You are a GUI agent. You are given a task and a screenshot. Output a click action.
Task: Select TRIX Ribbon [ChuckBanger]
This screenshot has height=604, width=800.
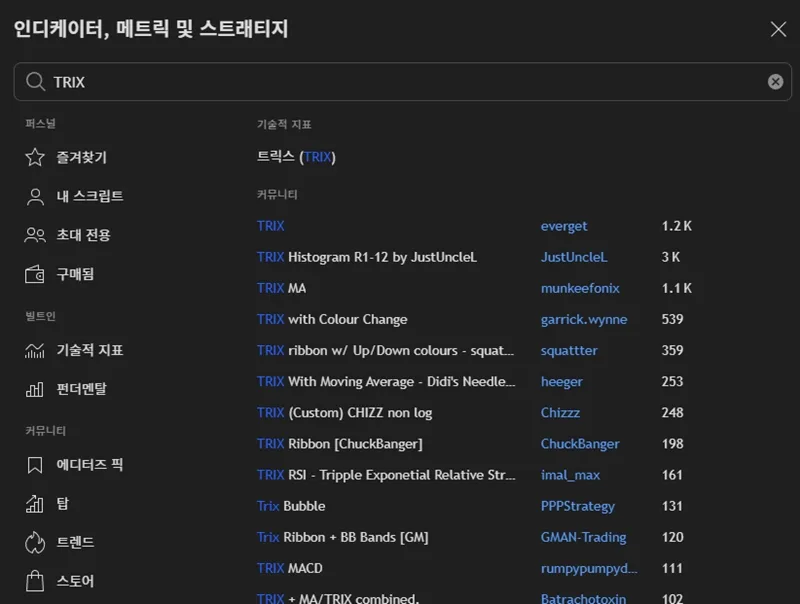340,444
